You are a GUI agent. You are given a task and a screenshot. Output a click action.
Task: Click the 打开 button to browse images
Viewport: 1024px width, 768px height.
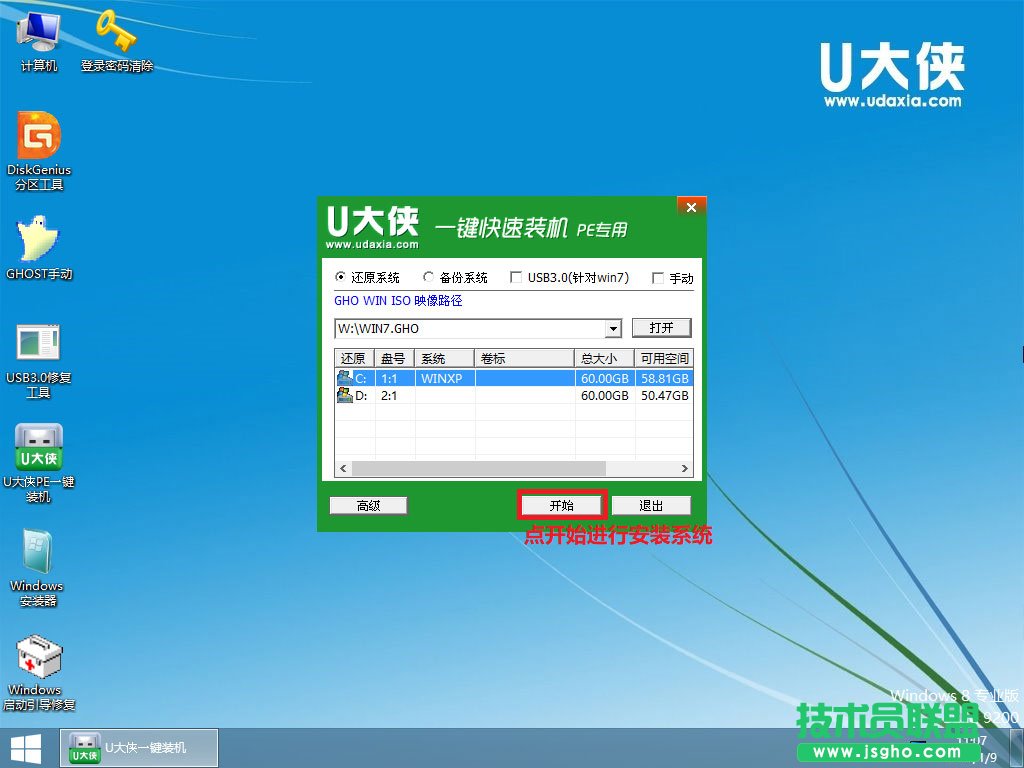click(x=662, y=328)
